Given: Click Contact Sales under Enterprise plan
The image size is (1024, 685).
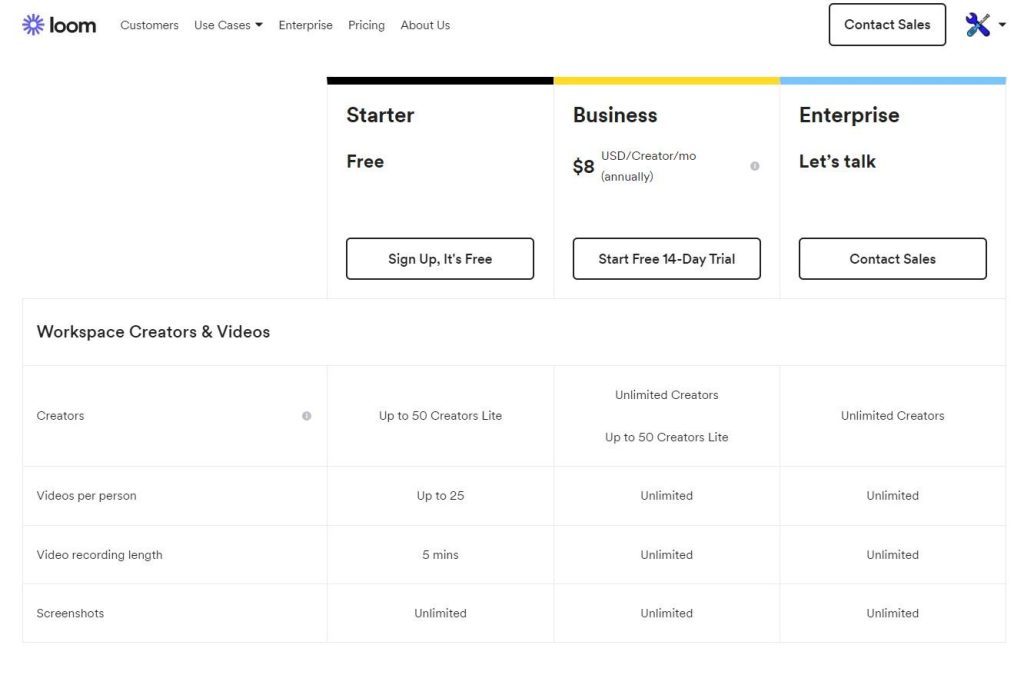Looking at the screenshot, I should click(x=892, y=259).
